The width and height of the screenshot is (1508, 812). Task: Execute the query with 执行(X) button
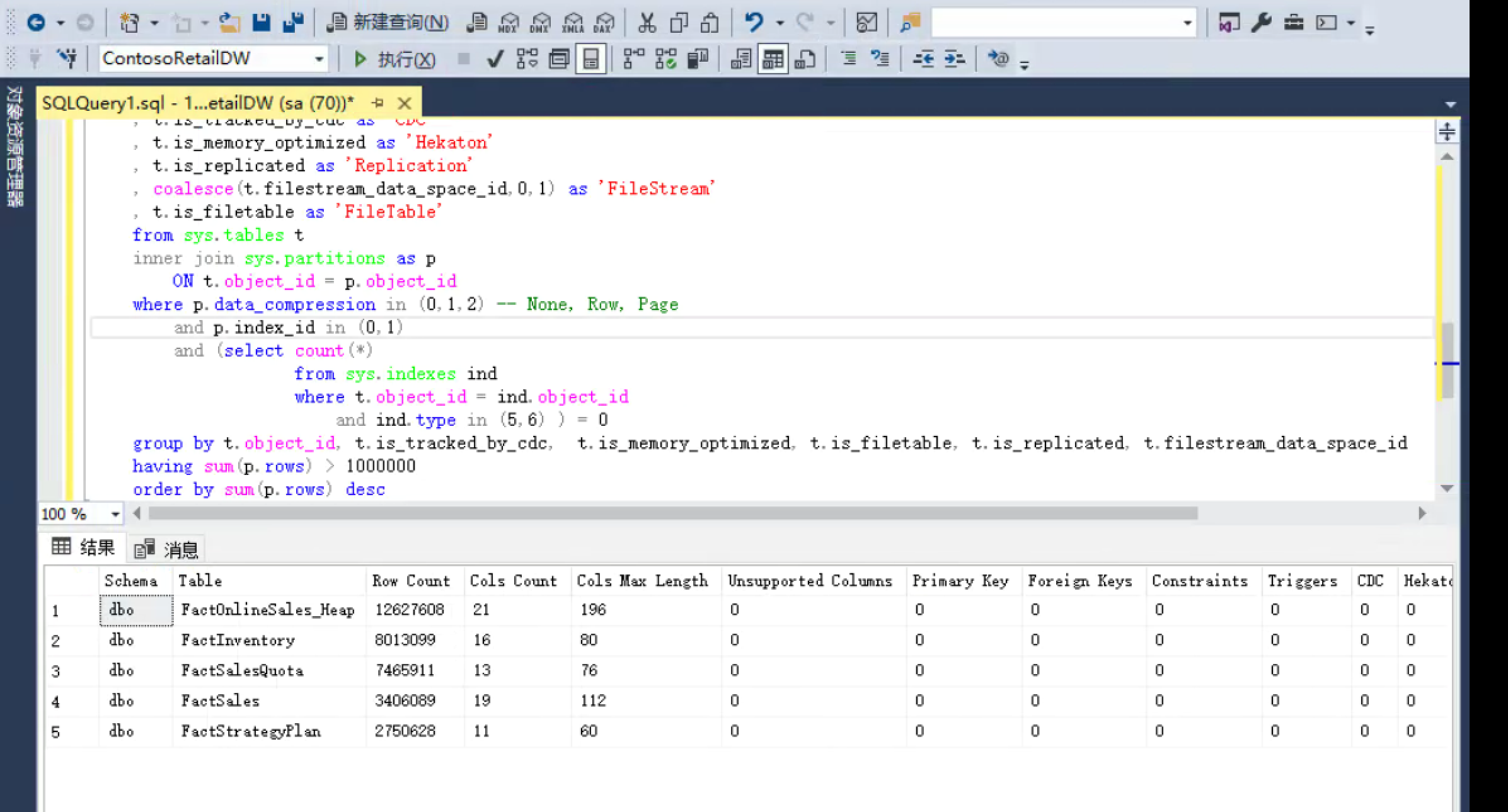394,59
